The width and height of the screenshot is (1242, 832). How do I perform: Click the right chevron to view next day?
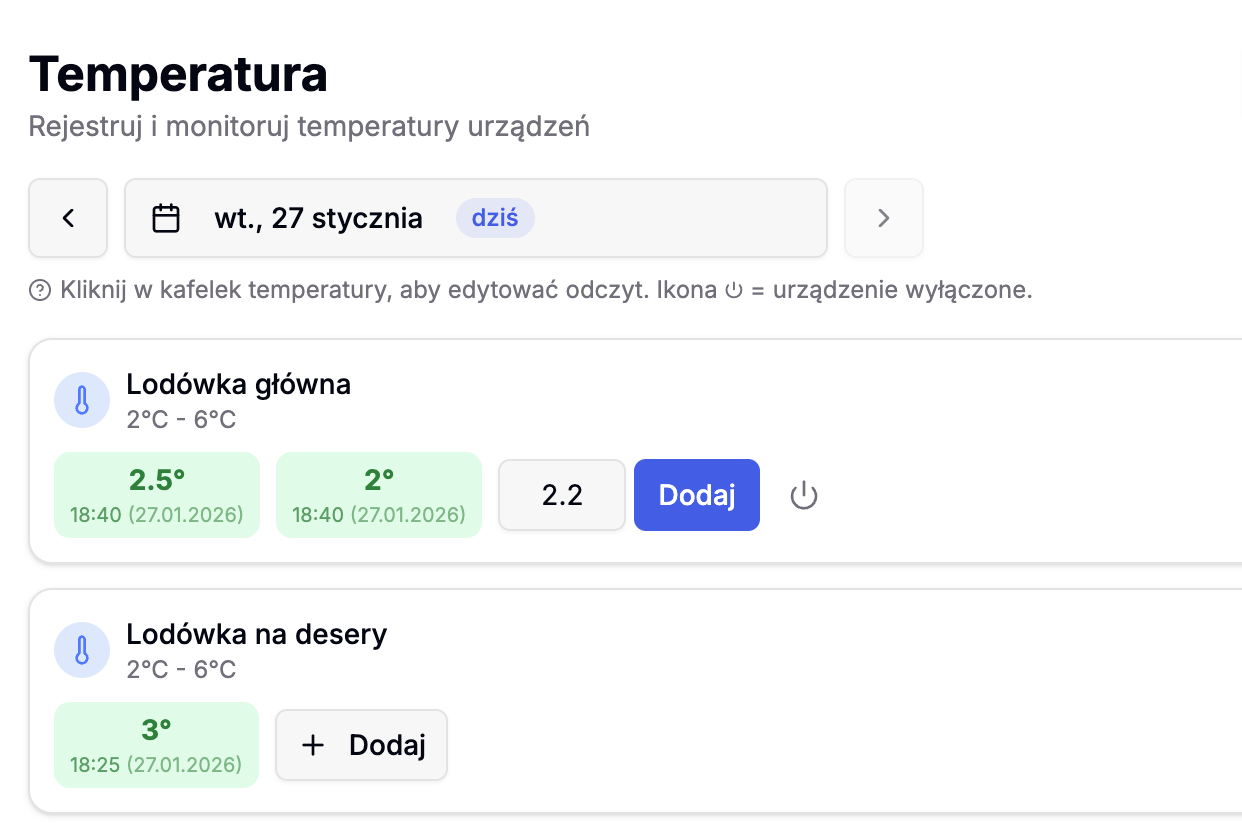tap(883, 217)
